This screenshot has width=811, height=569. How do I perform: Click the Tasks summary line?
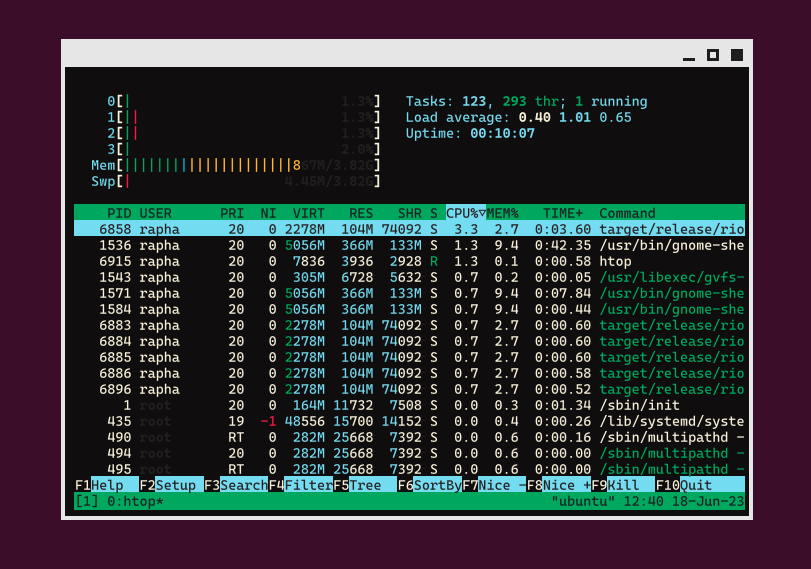526,101
